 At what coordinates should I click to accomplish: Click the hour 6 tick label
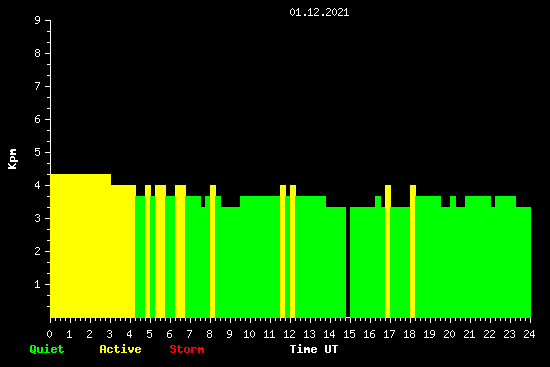169,334
